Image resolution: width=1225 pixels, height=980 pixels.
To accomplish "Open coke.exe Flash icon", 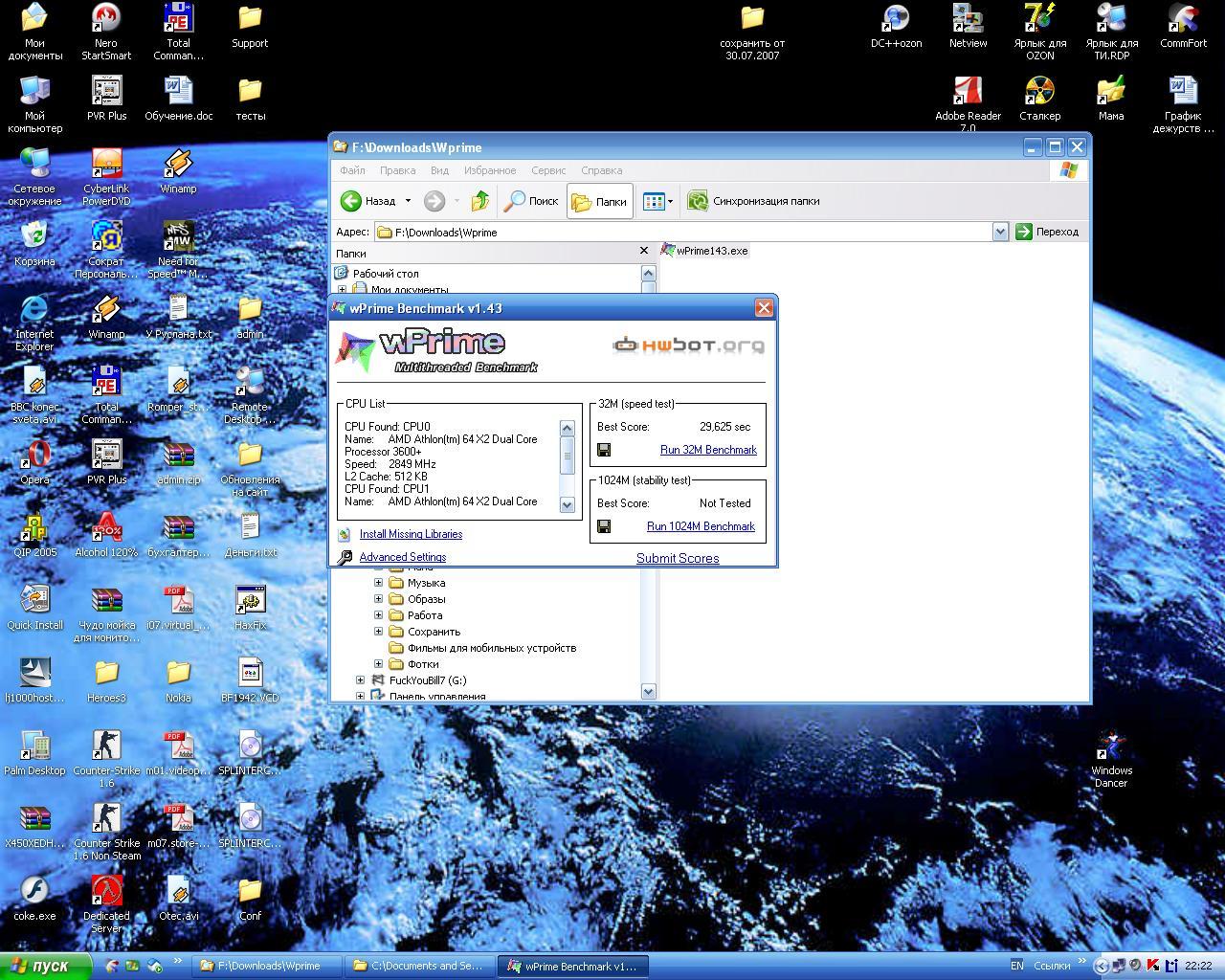I will pos(34,900).
